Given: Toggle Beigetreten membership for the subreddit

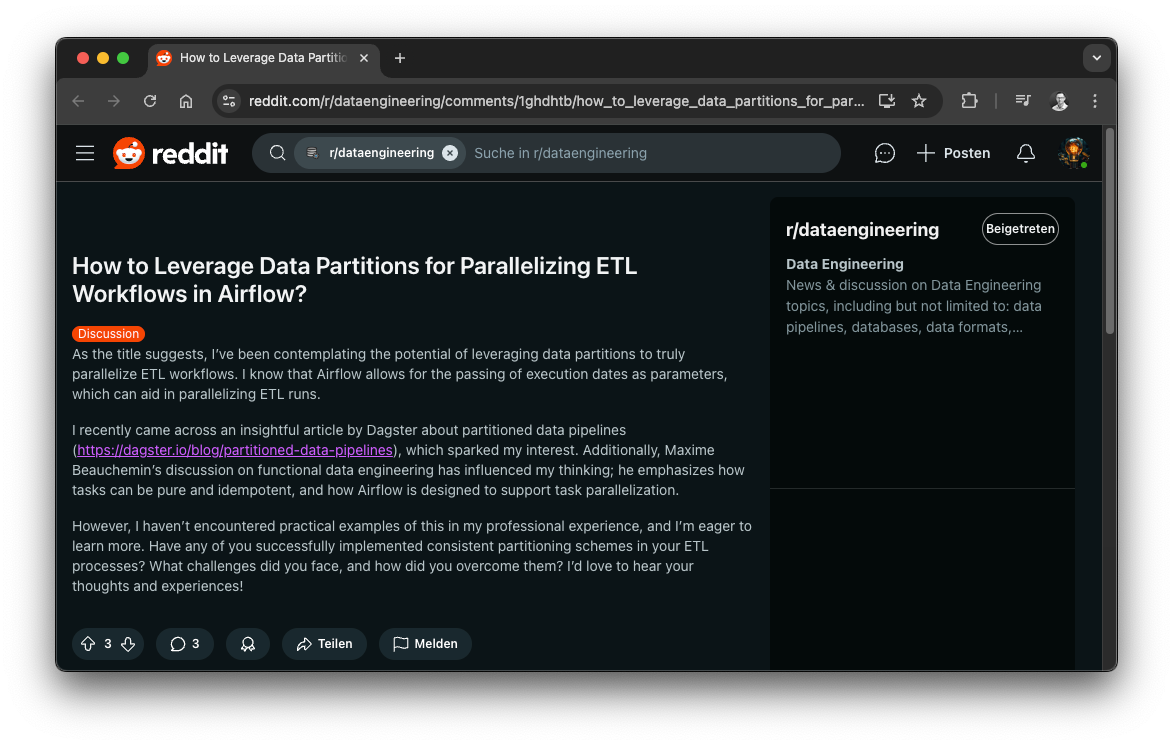Looking at the screenshot, I should point(1019,229).
